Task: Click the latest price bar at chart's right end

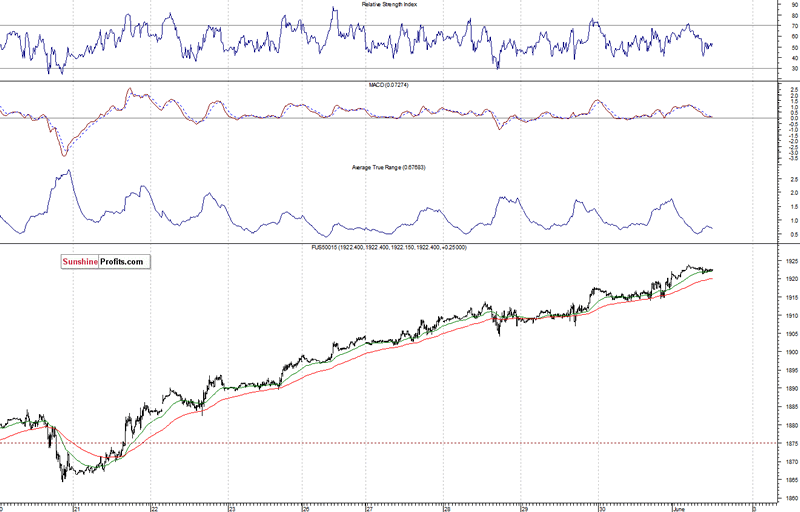Action: click(x=711, y=270)
